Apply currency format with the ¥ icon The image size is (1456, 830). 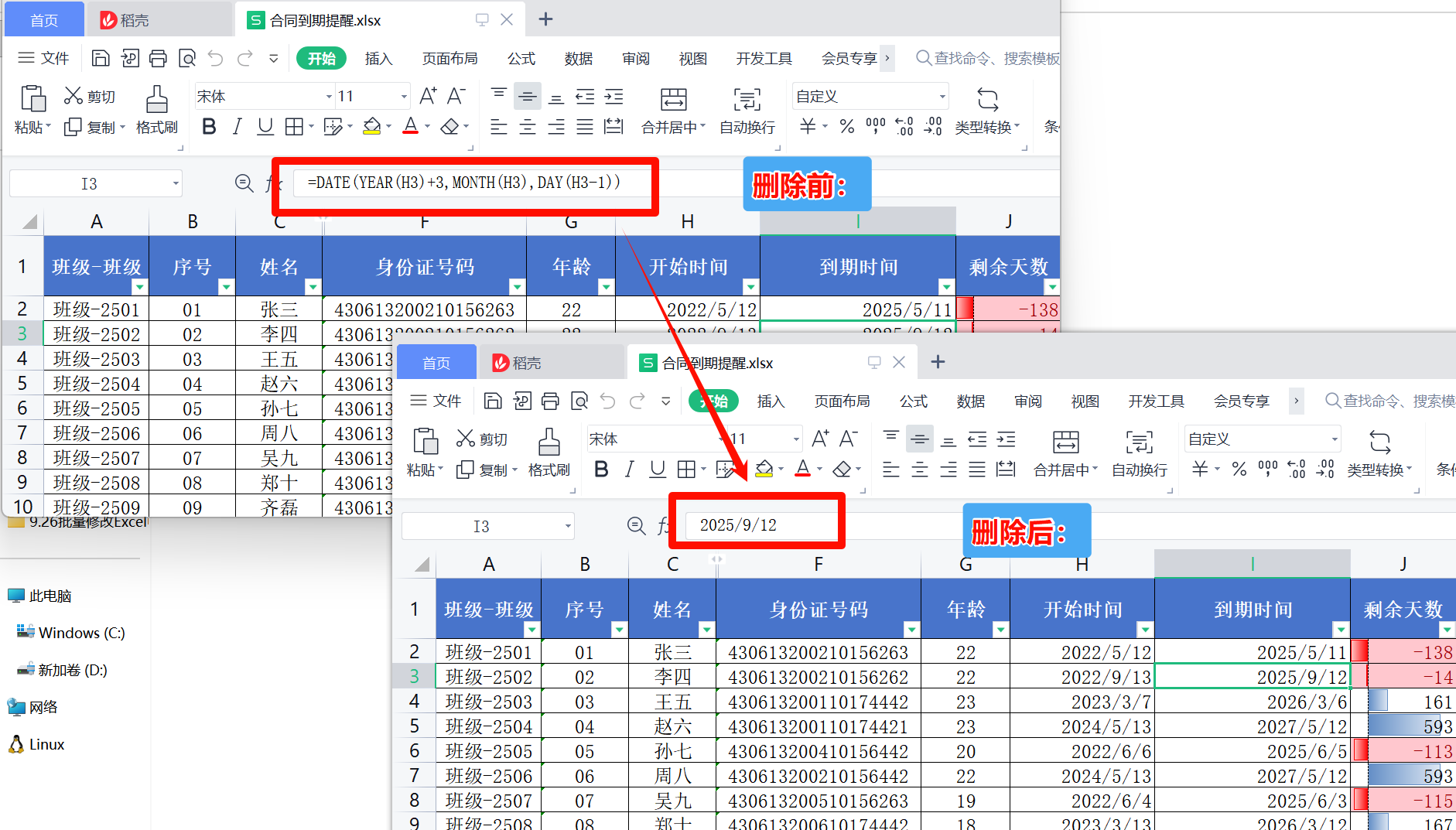click(x=808, y=126)
